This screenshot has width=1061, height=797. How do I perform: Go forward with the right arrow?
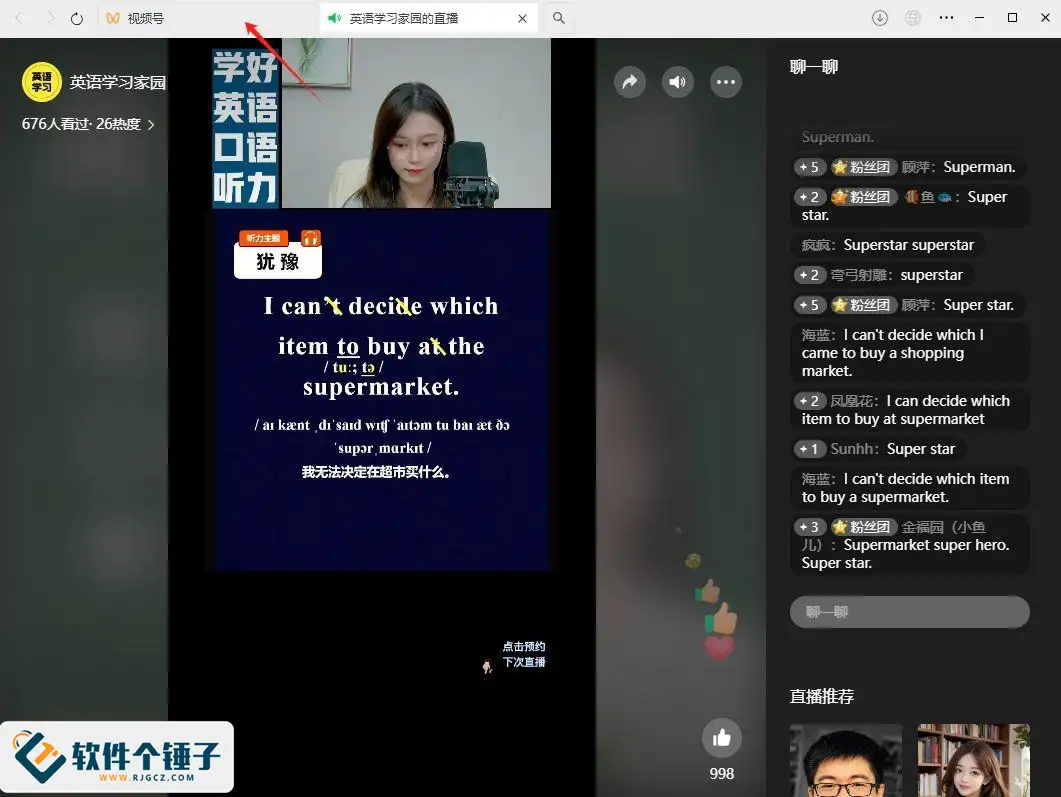(x=51, y=18)
